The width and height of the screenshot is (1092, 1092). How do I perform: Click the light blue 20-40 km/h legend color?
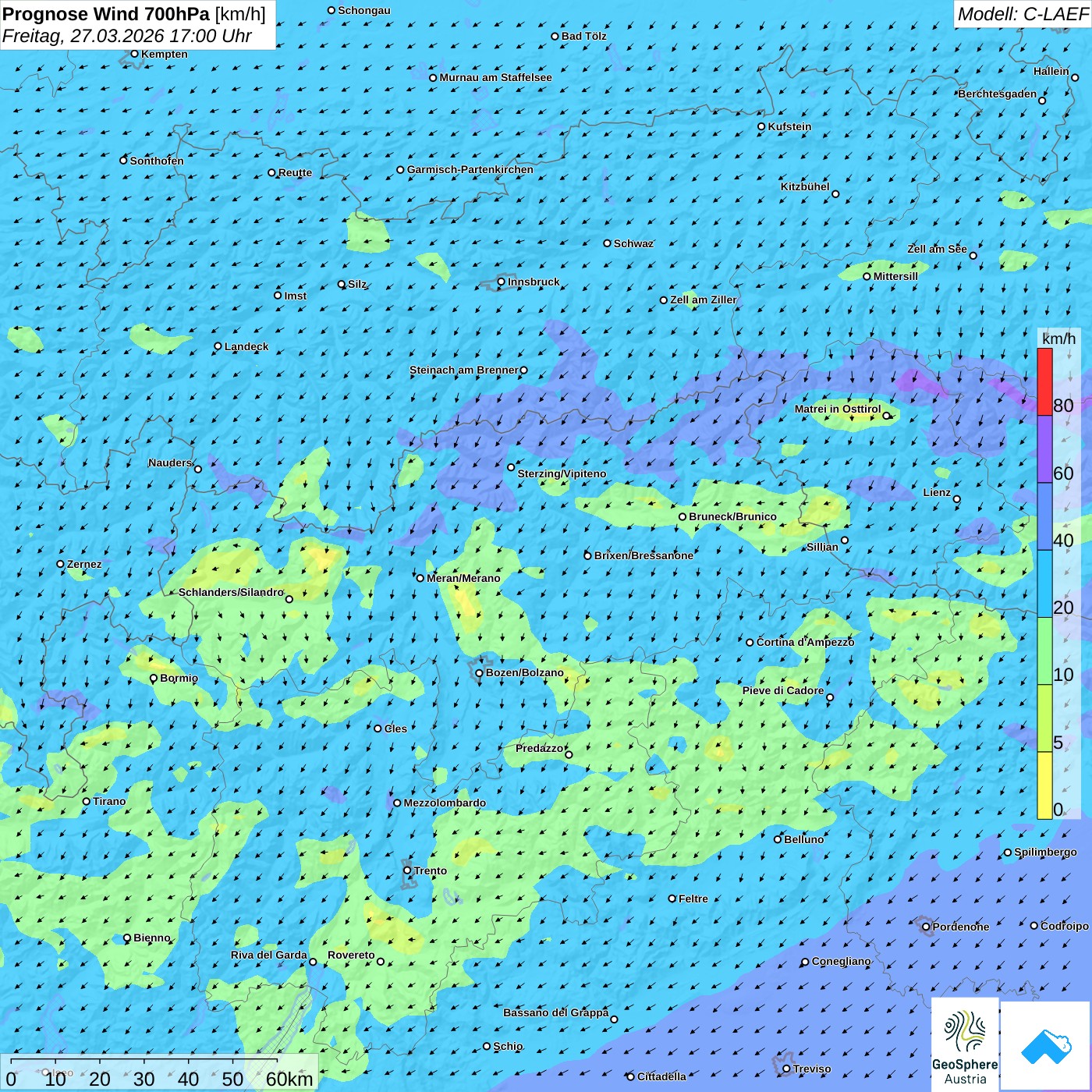[x=1044, y=584]
